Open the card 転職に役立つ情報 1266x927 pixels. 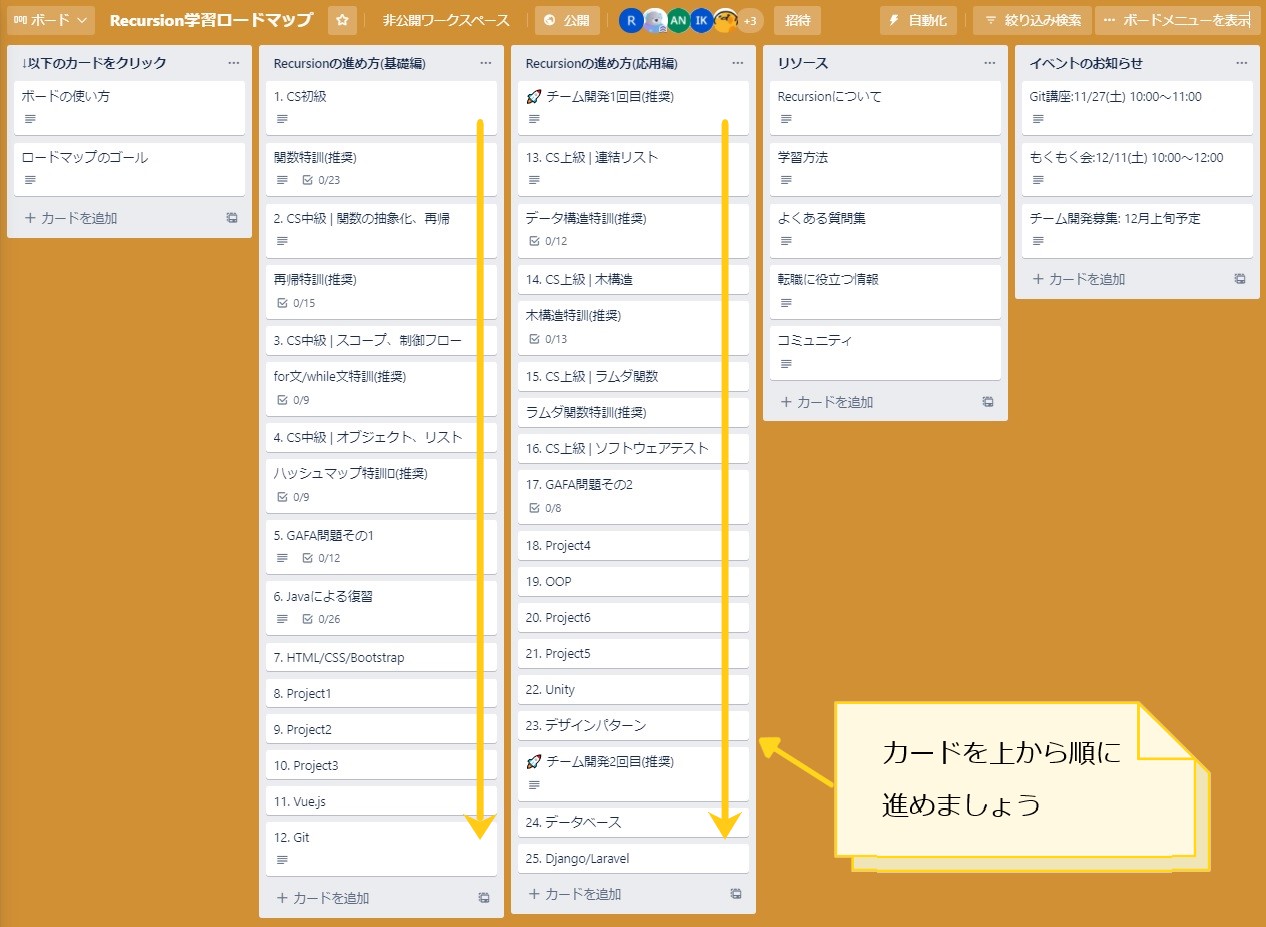(x=885, y=291)
